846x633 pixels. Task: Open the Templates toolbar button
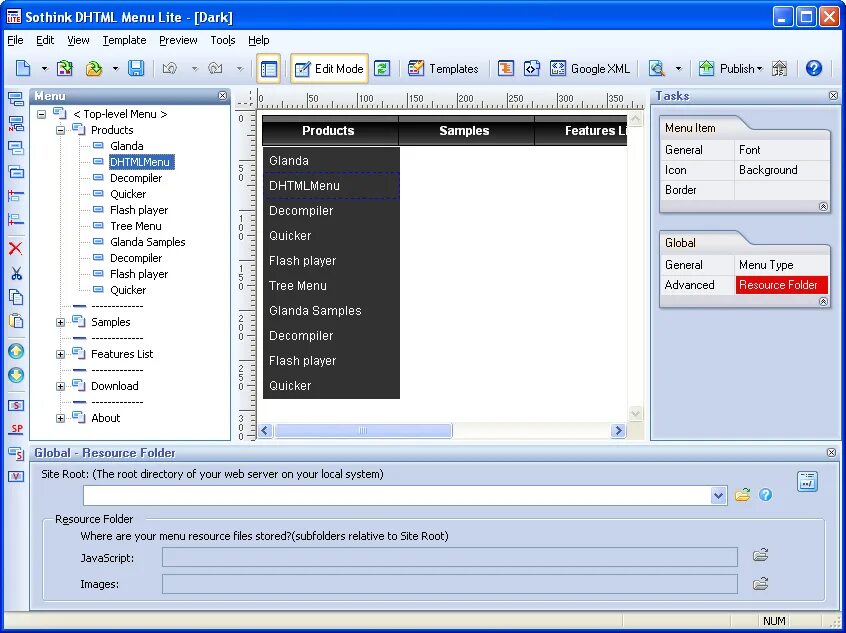[444, 69]
